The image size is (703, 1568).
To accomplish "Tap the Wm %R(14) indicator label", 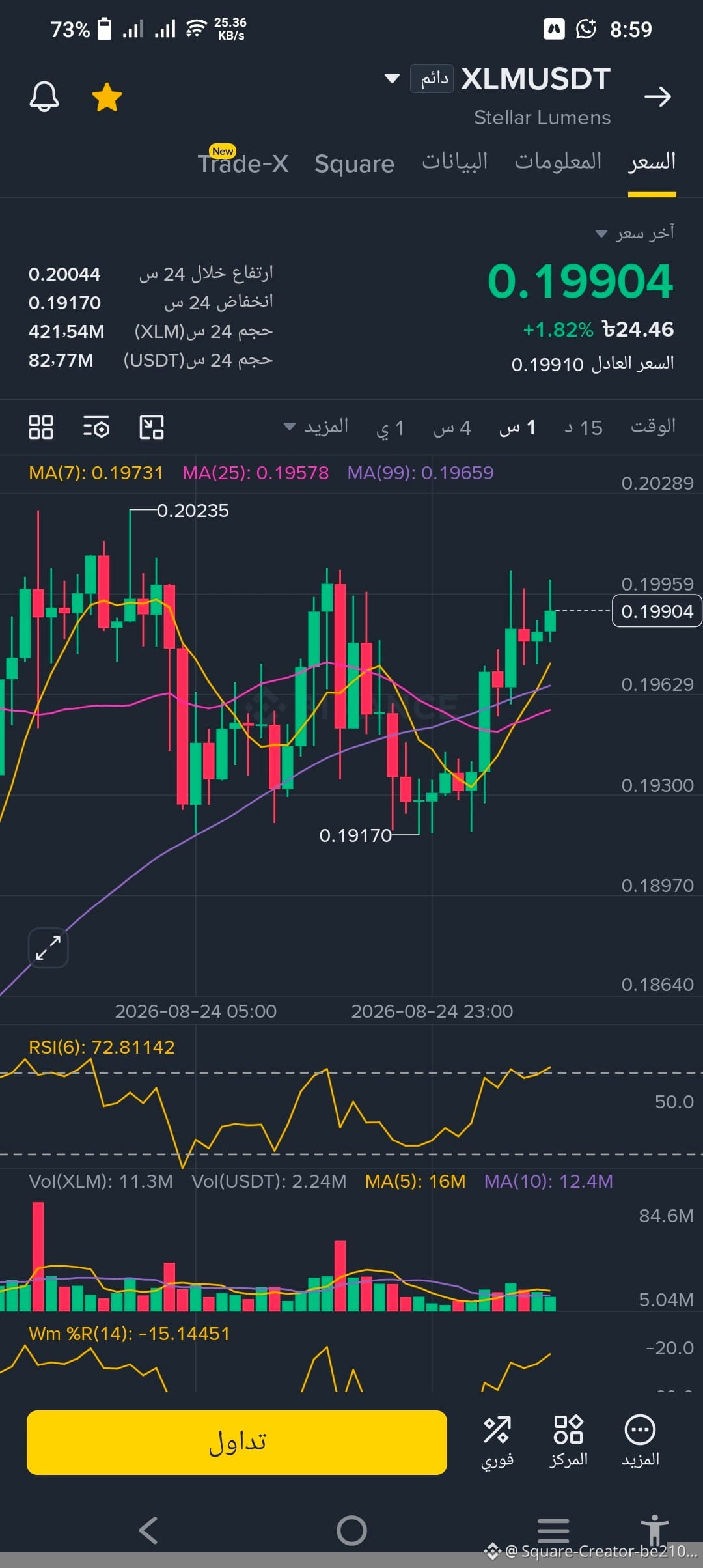I will [129, 1334].
